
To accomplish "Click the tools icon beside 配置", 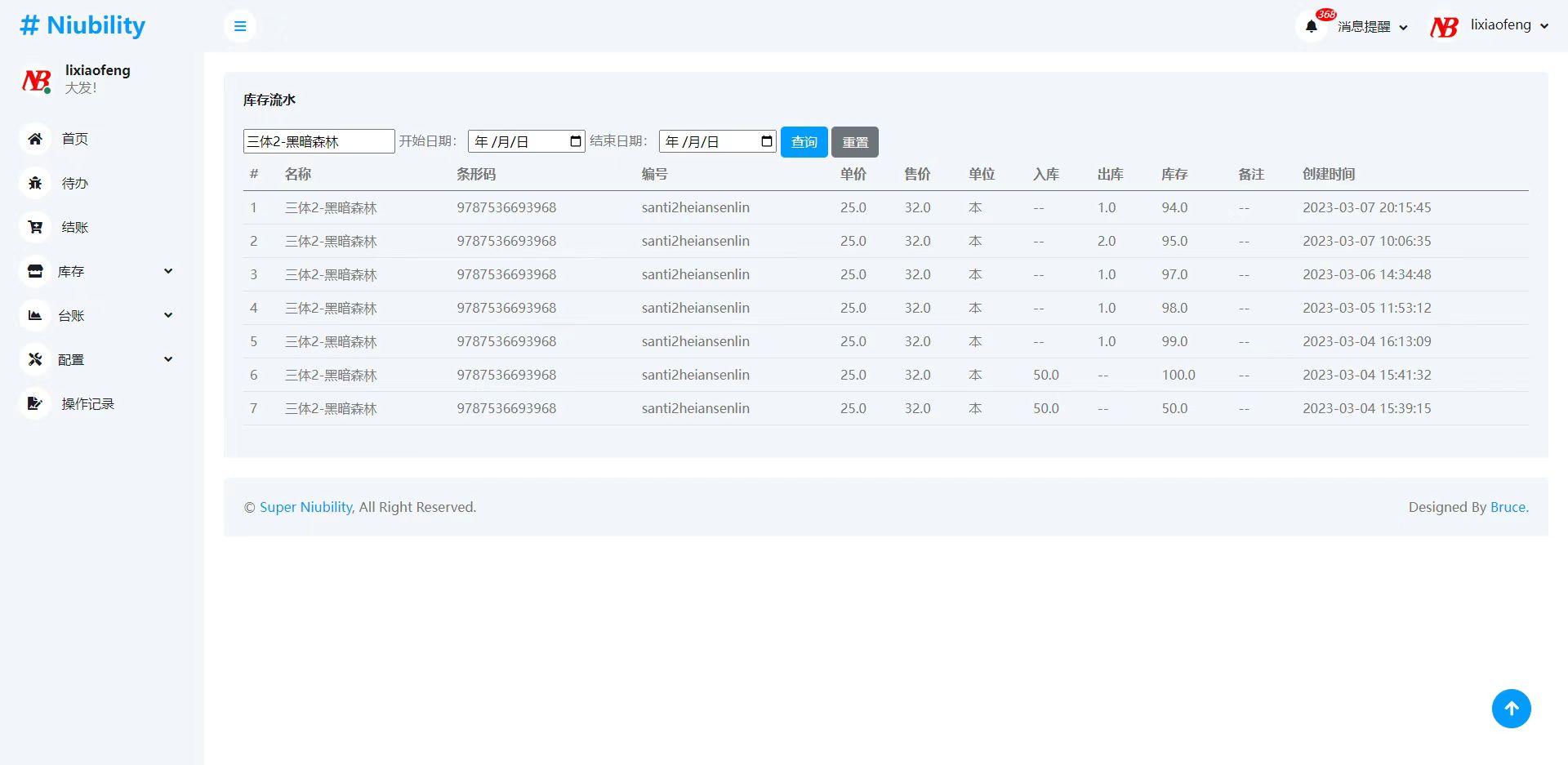I will [35, 359].
